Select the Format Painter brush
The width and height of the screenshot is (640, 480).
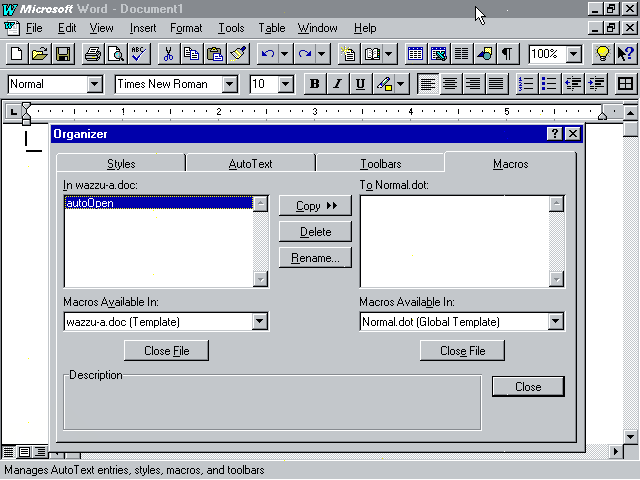click(238, 54)
